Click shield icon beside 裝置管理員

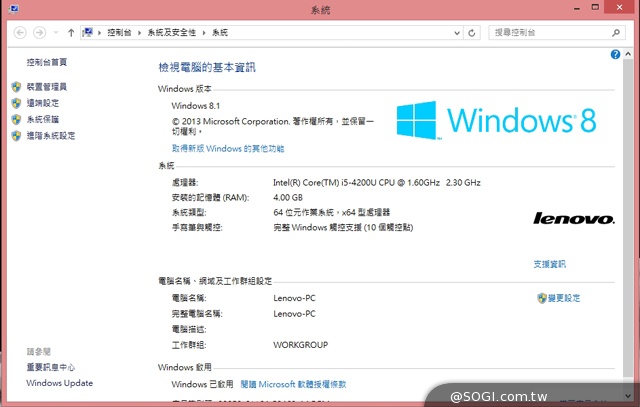click(16, 87)
